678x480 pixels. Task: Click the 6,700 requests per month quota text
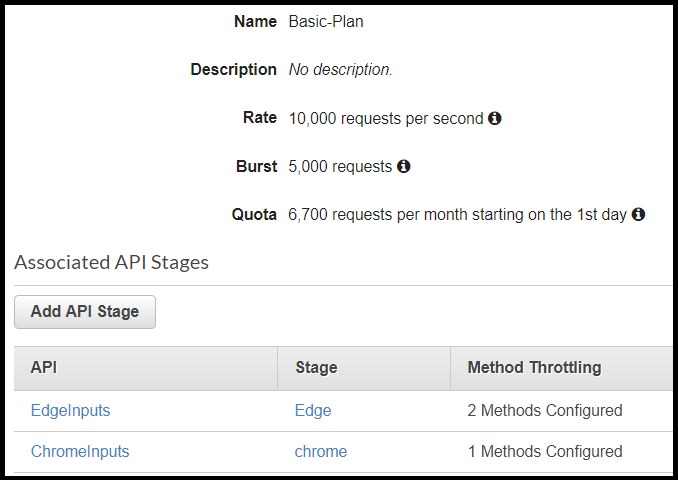click(458, 214)
